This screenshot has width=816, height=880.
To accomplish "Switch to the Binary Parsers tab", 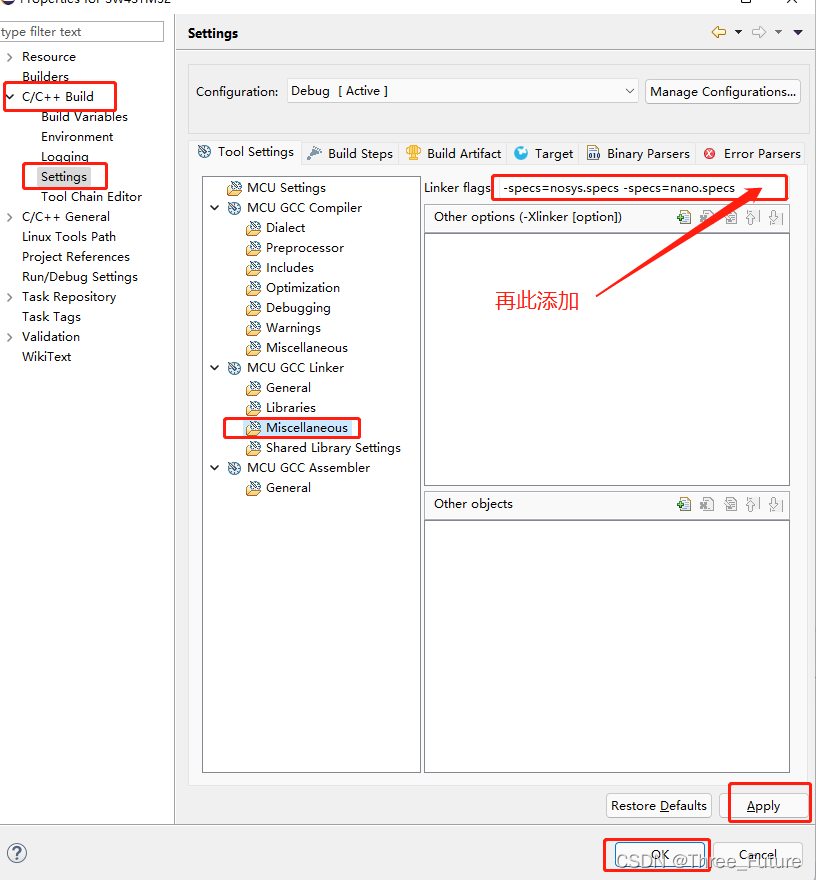I will (638, 154).
